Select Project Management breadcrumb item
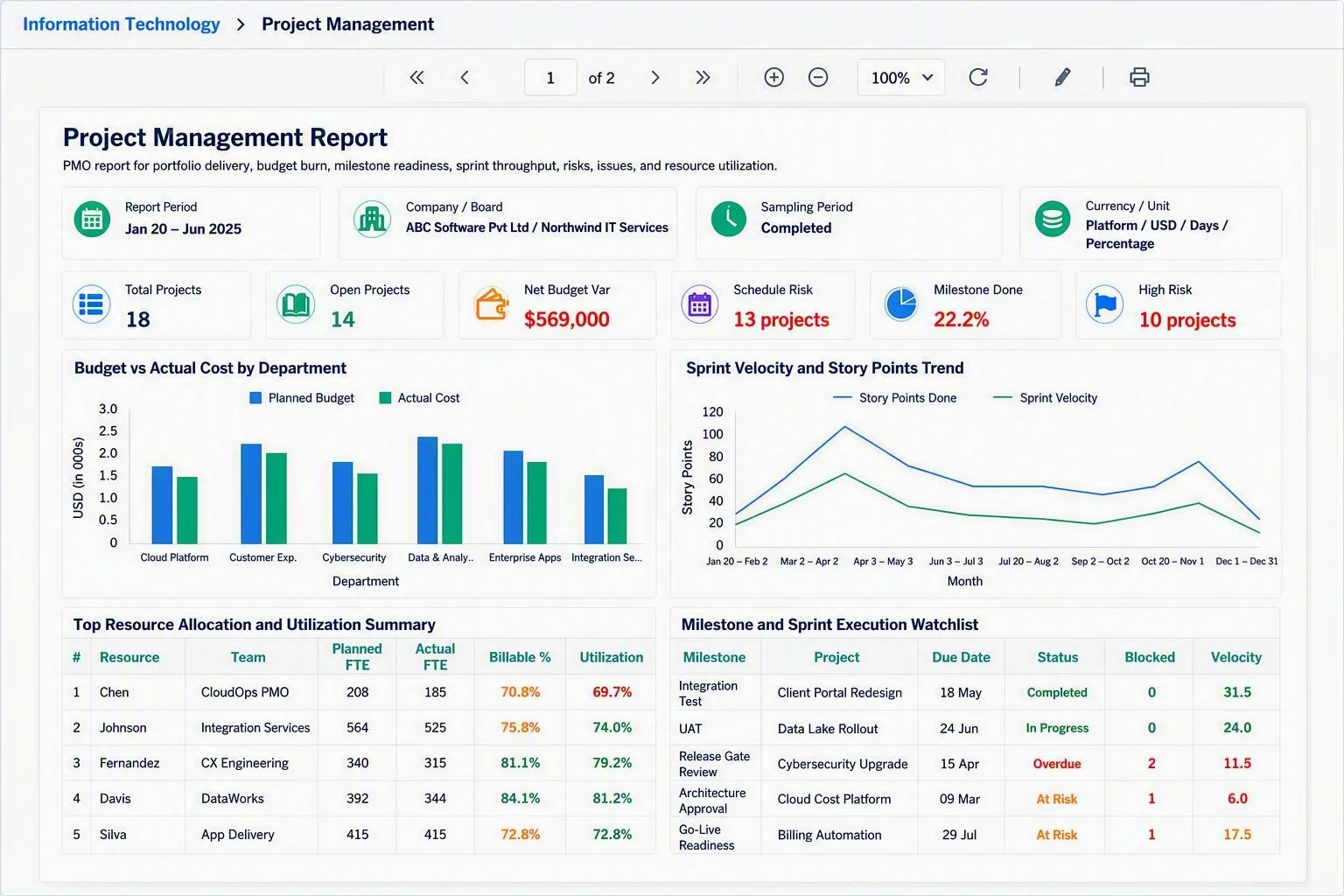Screen dimensions: 1344x896 coord(347,24)
